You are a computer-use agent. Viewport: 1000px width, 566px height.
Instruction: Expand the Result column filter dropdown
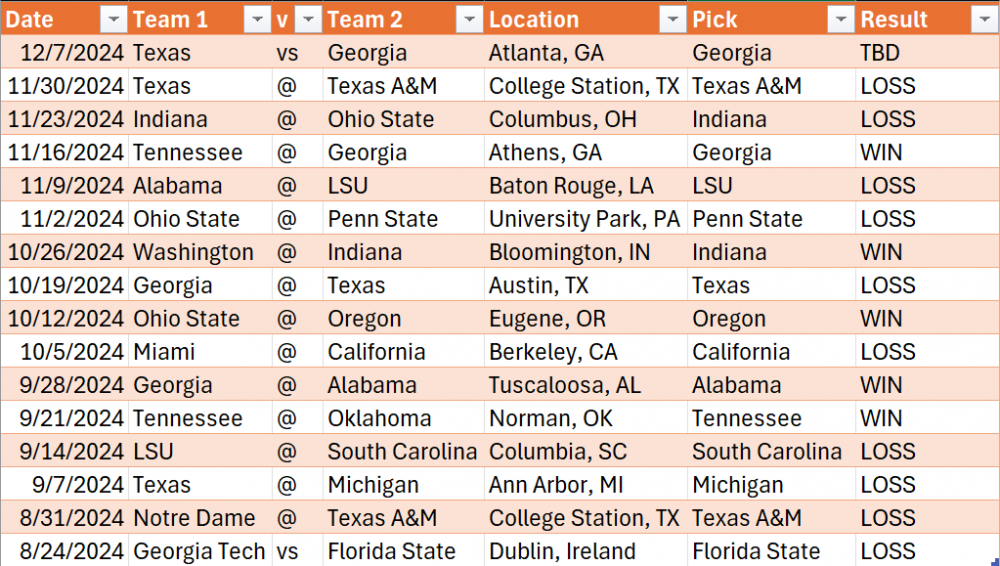click(982, 20)
